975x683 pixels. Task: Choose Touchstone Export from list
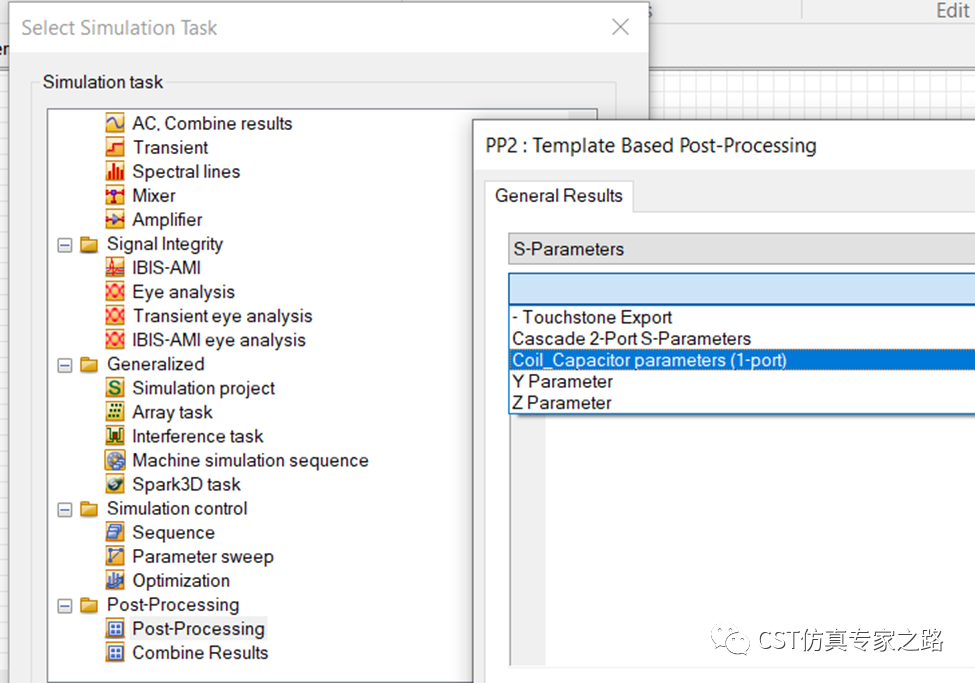point(597,318)
